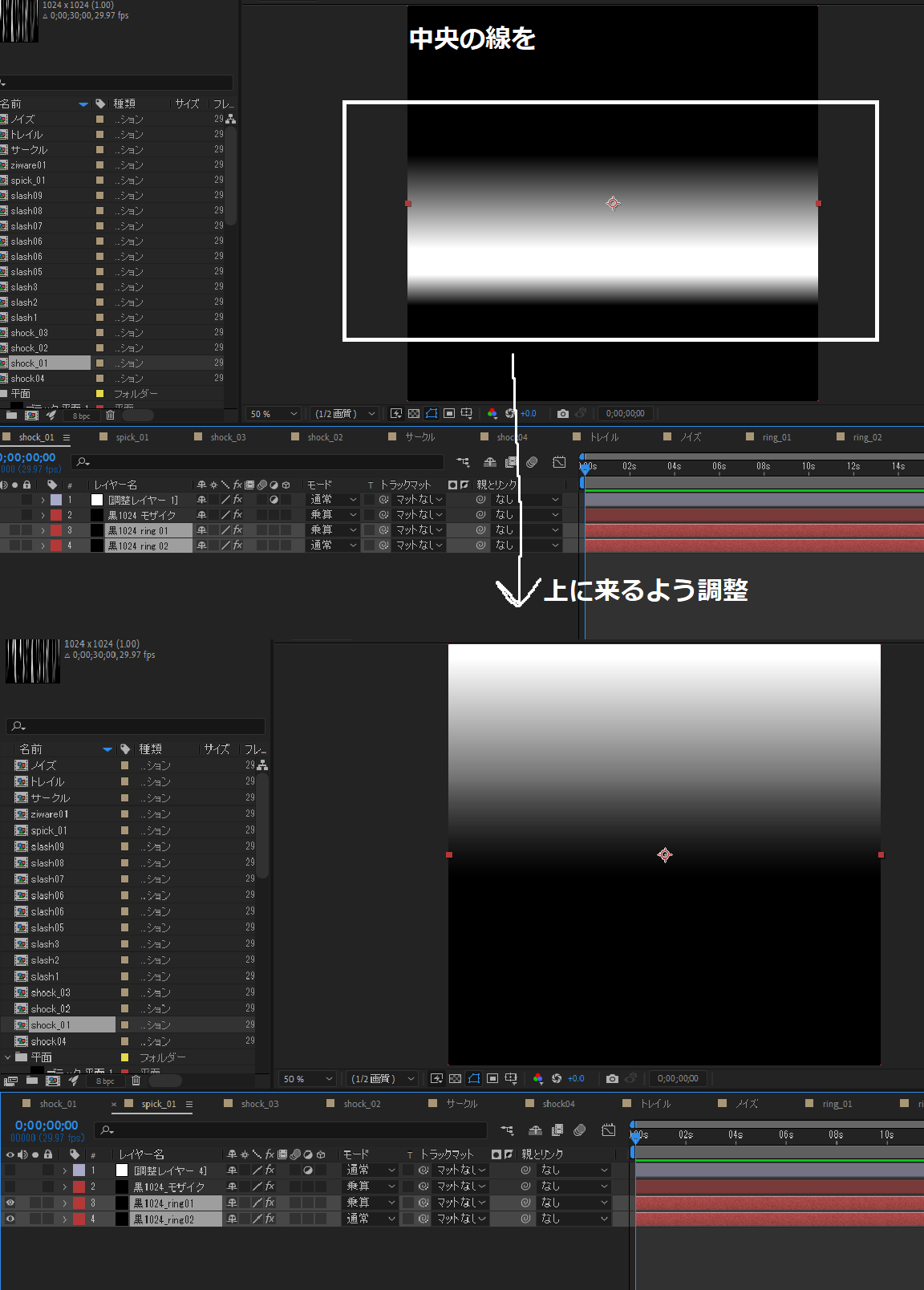Click project search field in lower project panel
924x1290 pixels.
click(136, 726)
